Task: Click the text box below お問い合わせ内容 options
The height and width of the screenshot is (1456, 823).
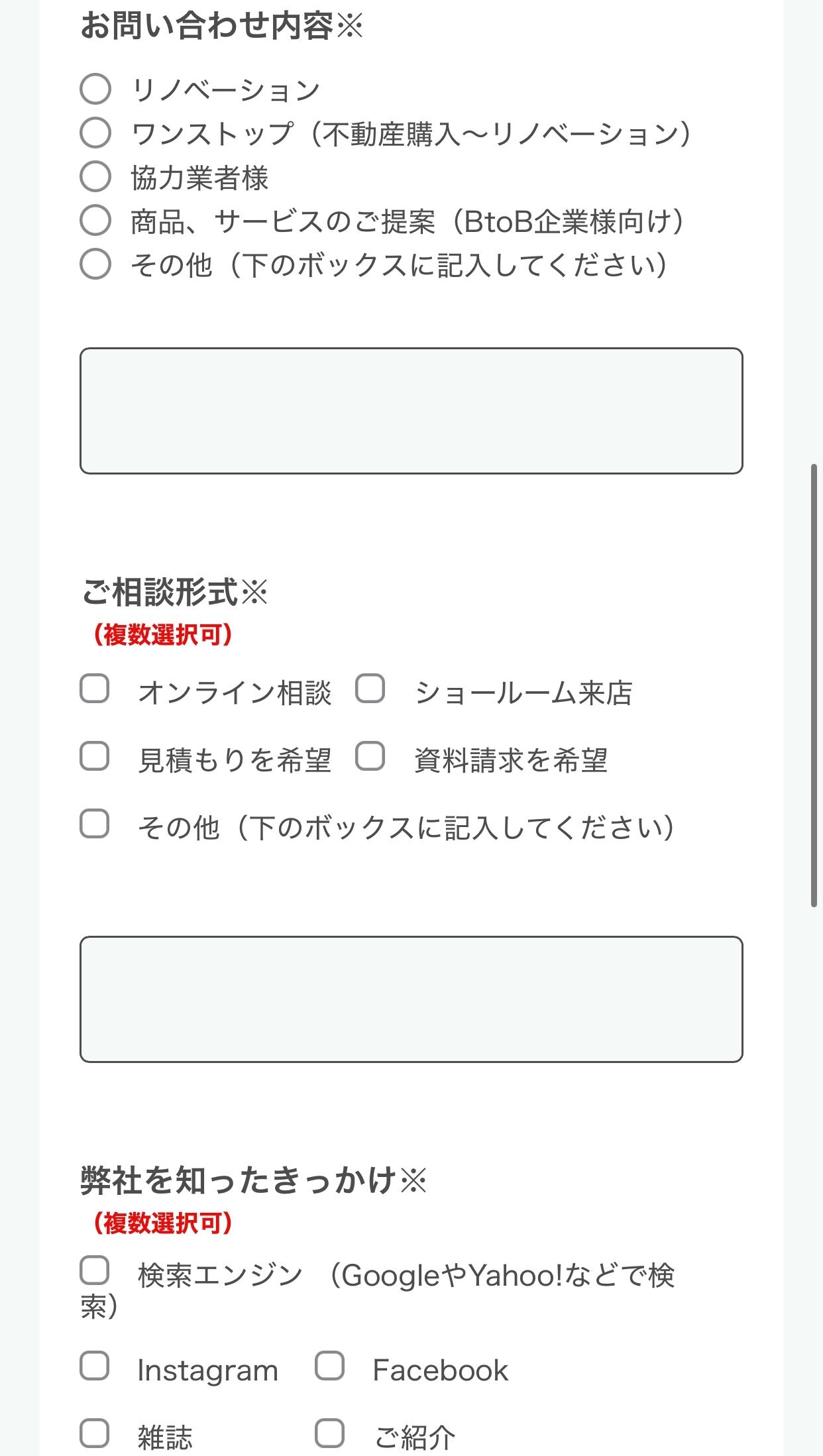Action: click(x=411, y=410)
